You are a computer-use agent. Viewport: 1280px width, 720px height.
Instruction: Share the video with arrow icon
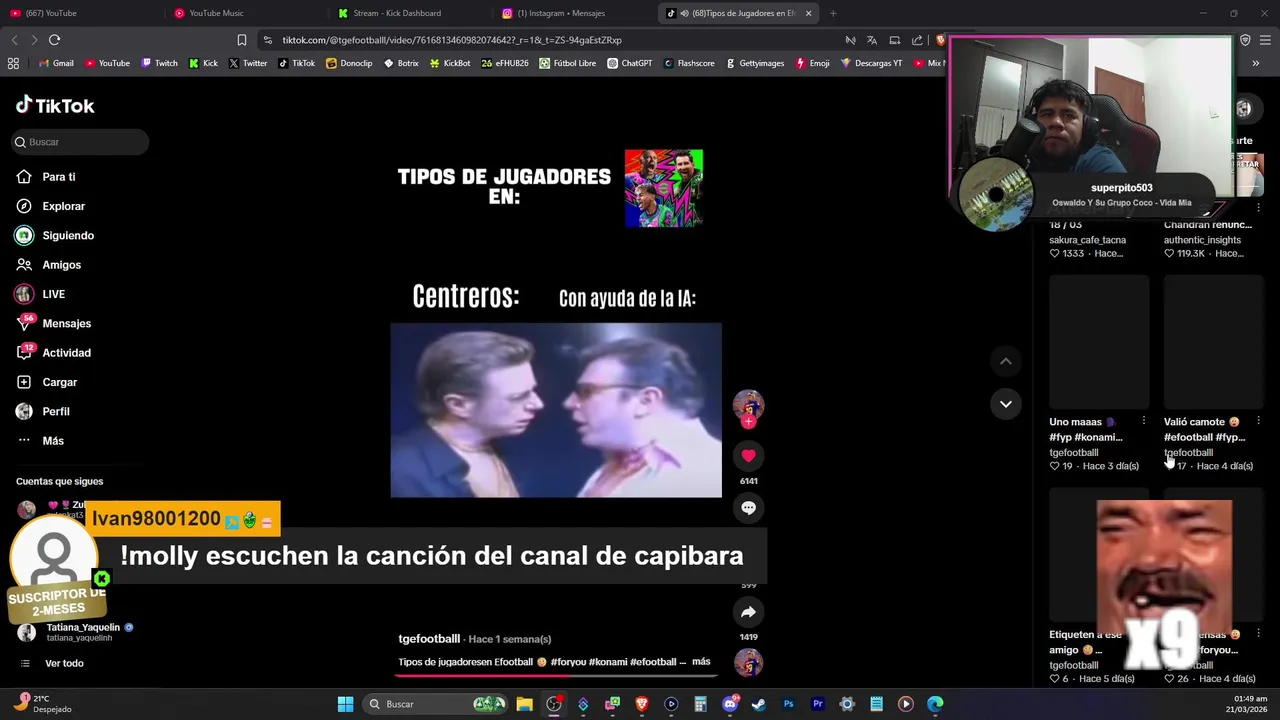[x=748, y=612]
